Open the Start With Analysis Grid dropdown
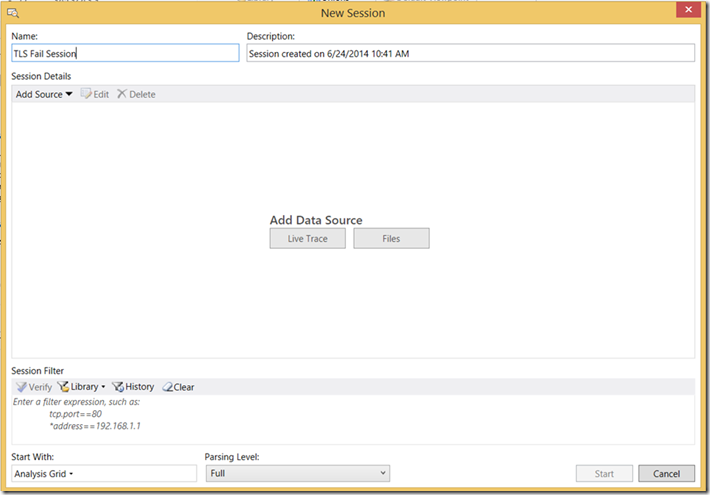This screenshot has height=495, width=710. [44, 474]
